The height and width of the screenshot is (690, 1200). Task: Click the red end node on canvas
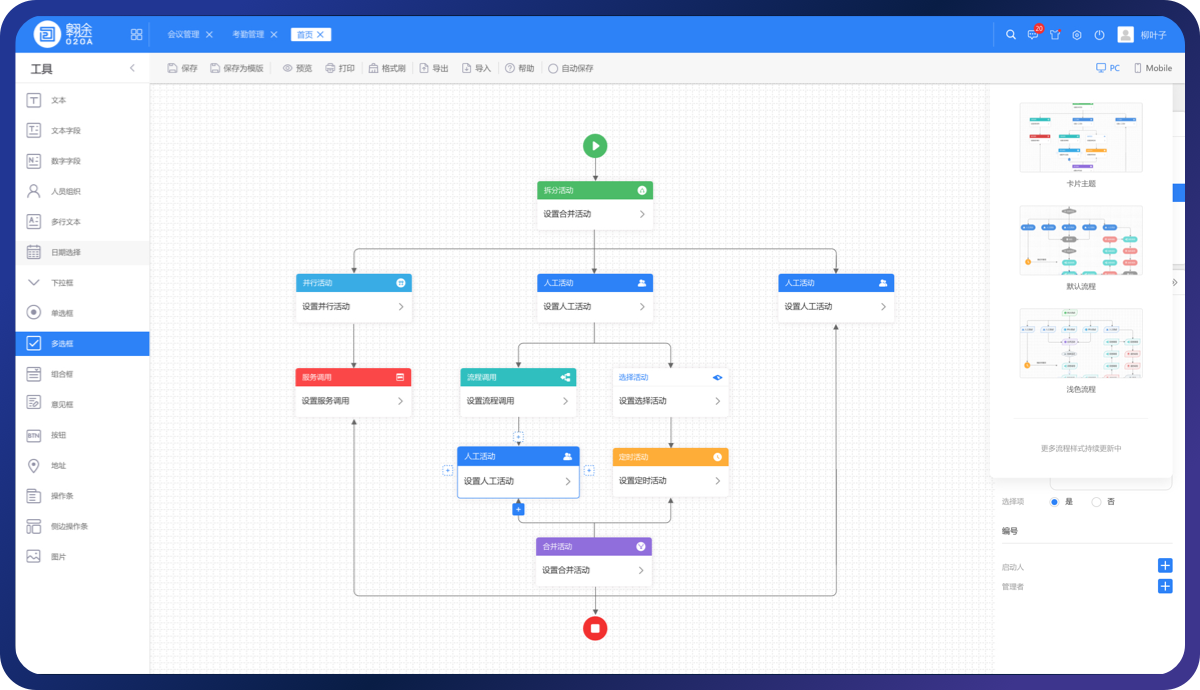click(x=595, y=628)
